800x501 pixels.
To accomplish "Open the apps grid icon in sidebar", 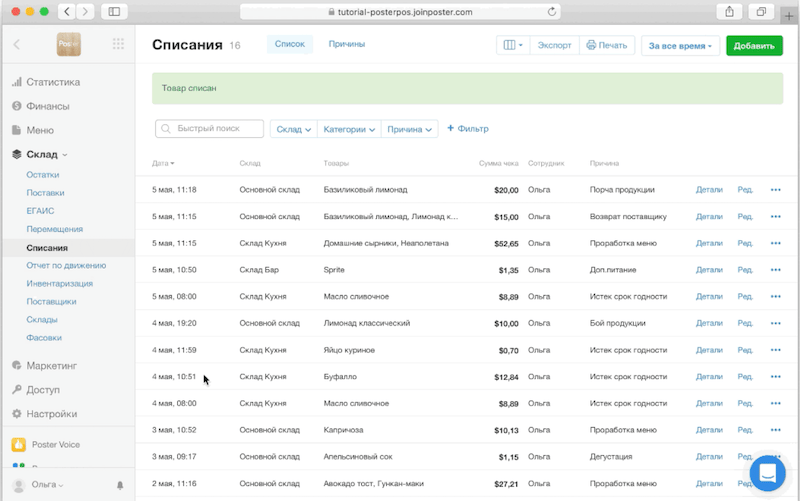I will click(119, 45).
